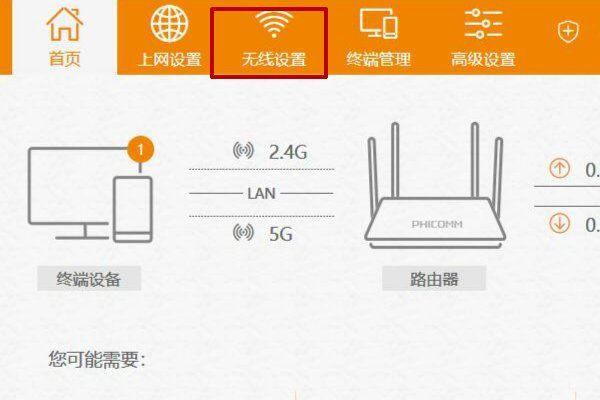600x400 pixels.
Task: Open the 高级设置 tab label
Action: [483, 60]
